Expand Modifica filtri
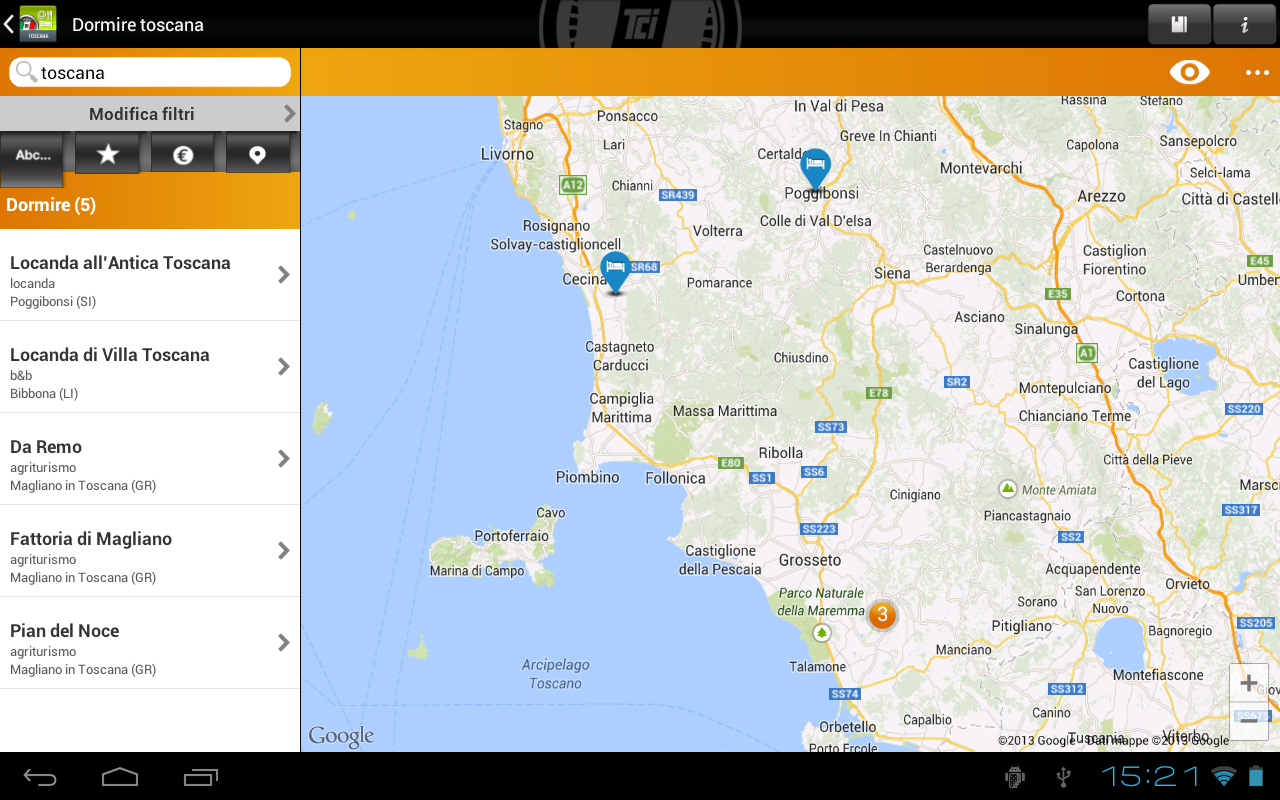Screen dimensions: 1280x800 (150, 114)
